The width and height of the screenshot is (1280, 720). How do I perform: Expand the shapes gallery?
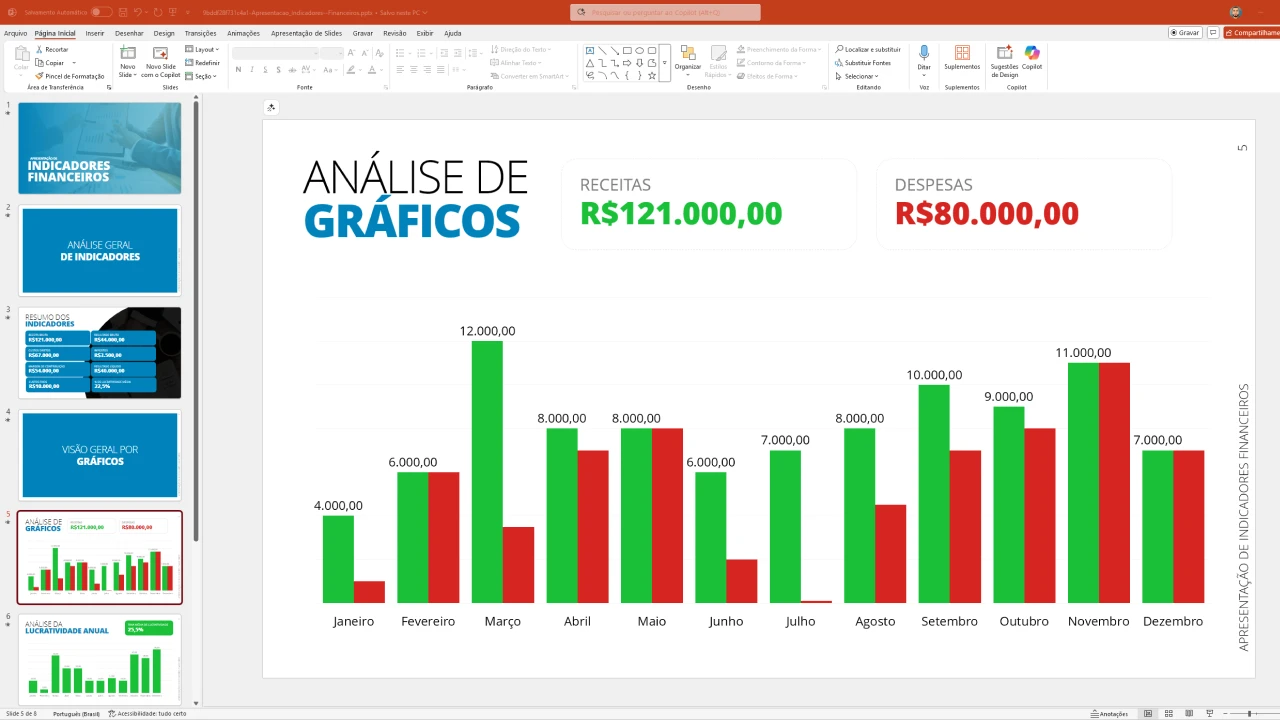coord(665,76)
